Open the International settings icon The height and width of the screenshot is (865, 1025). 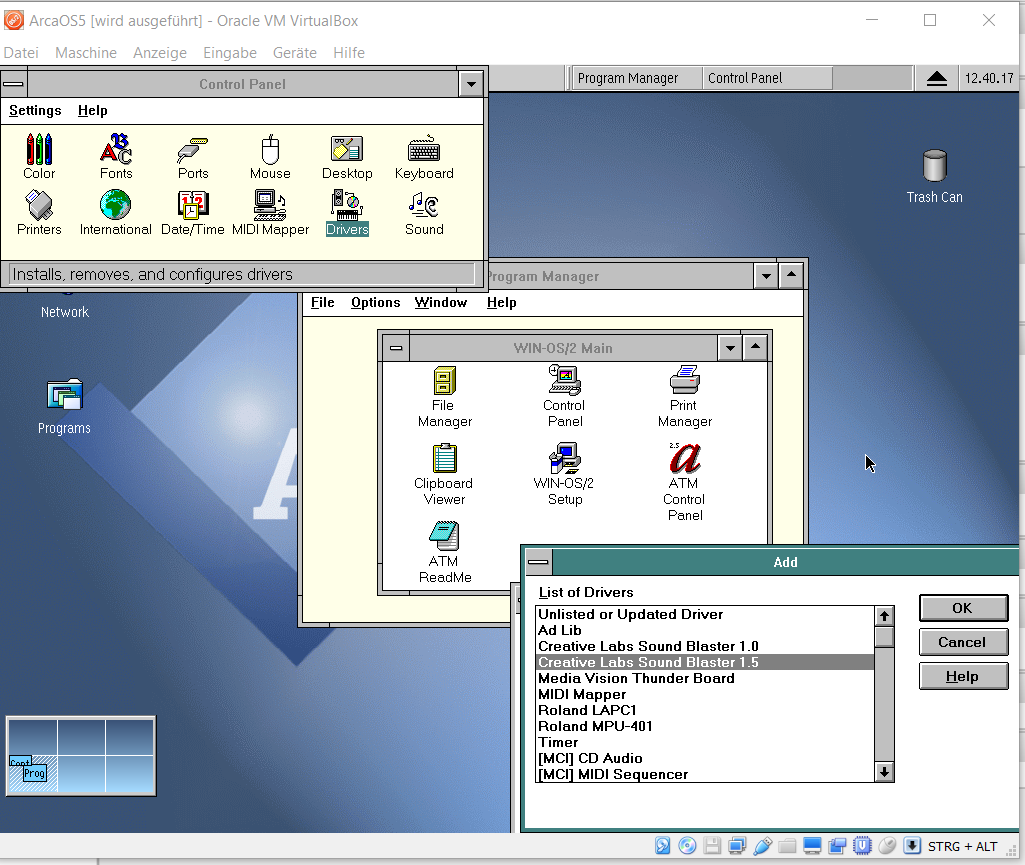pos(116,212)
